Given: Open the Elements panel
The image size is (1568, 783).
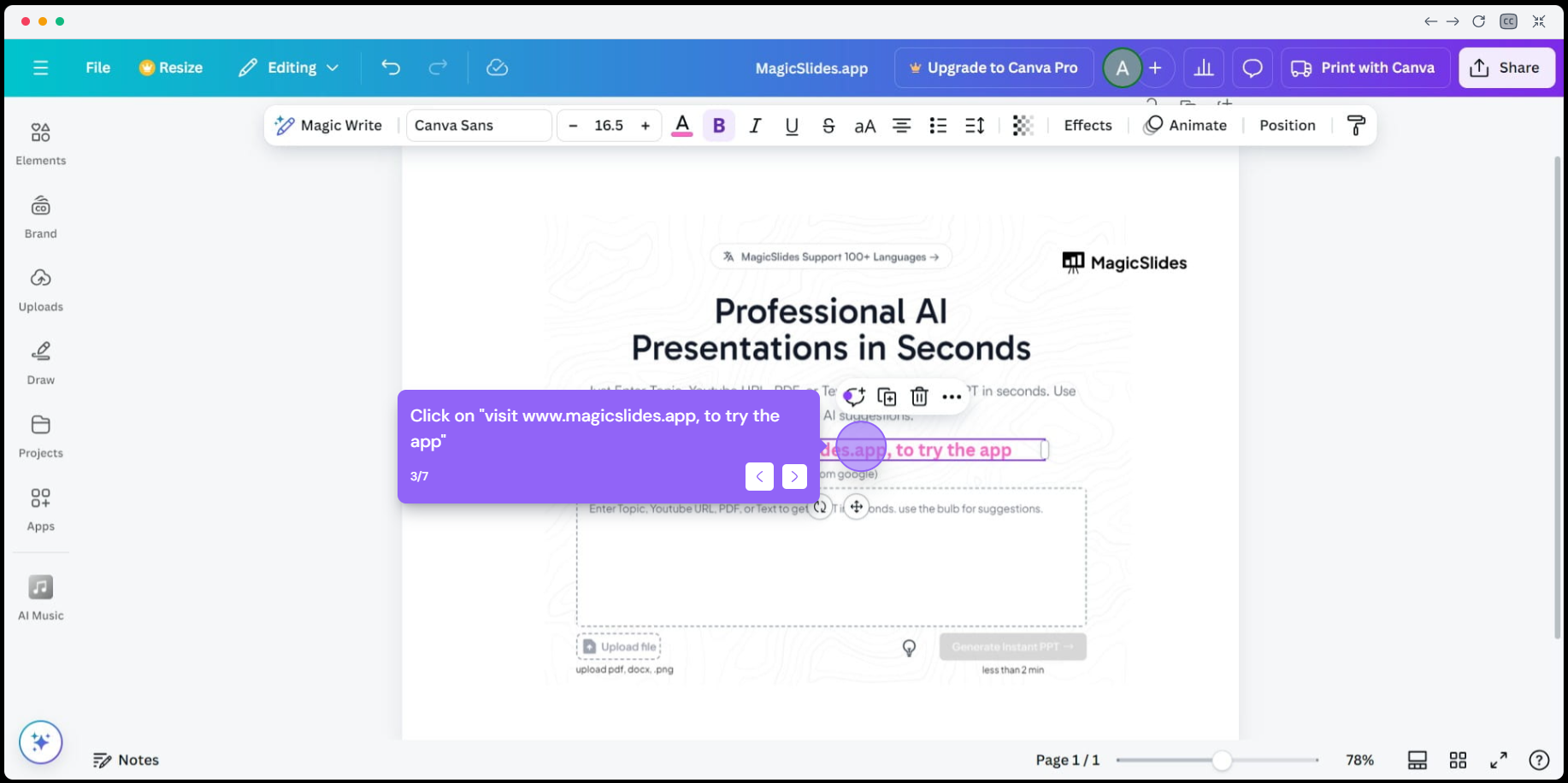Looking at the screenshot, I should (x=41, y=143).
